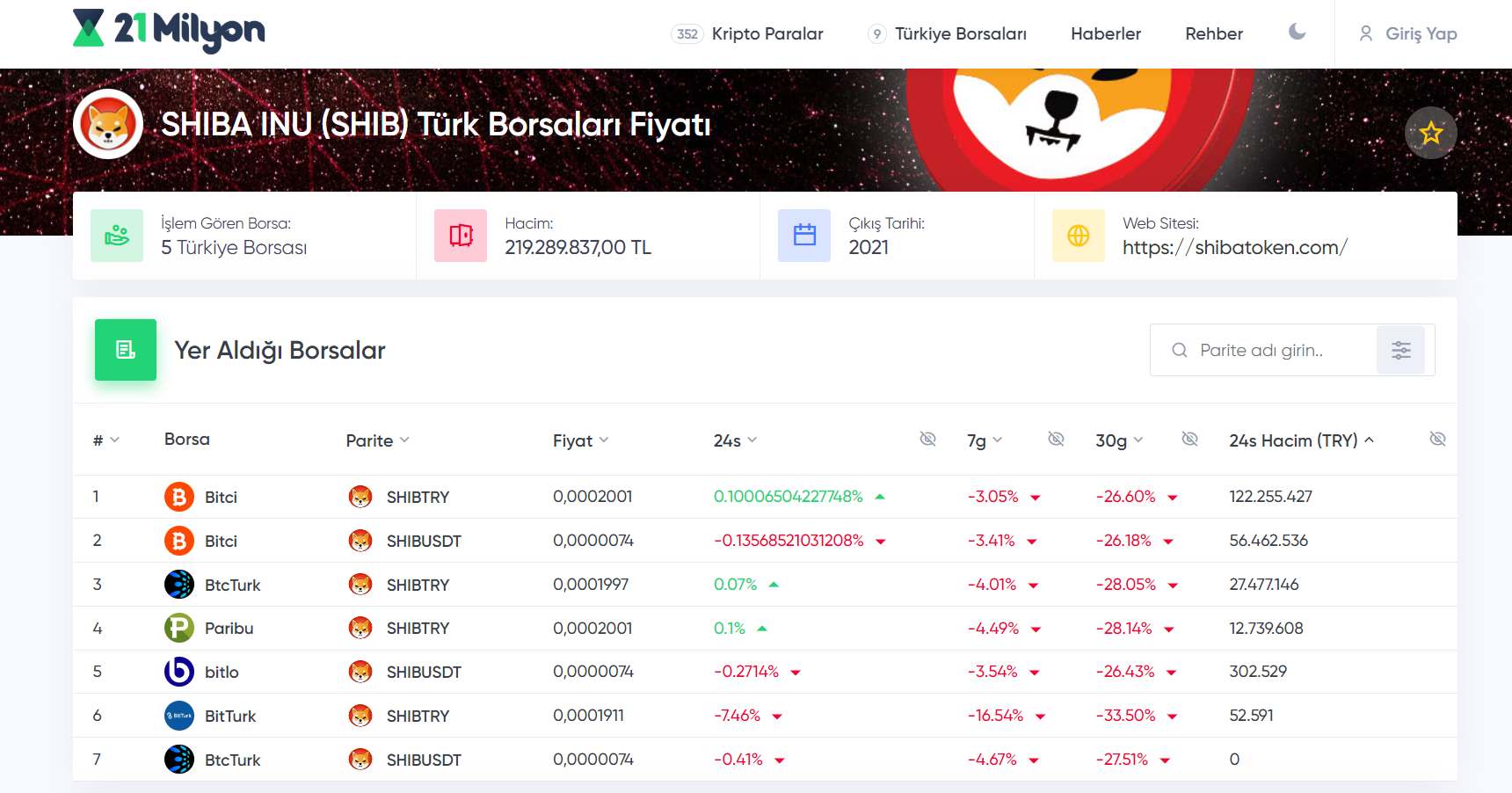The image size is (1512, 793).
Task: Open Paribu exchange name link
Action: click(x=229, y=629)
